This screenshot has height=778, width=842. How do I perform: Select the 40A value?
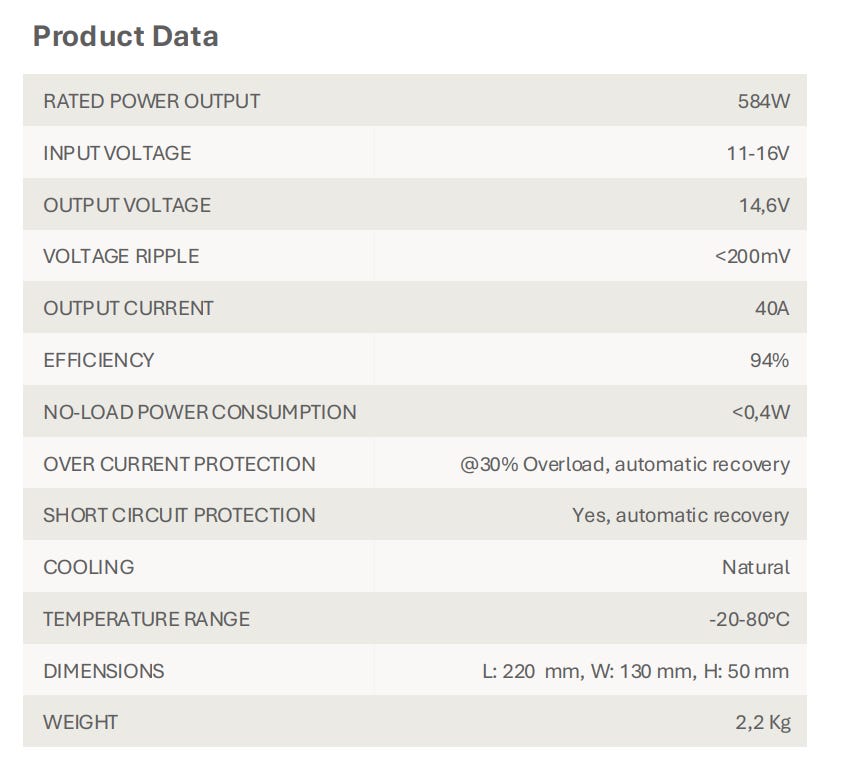tap(772, 308)
